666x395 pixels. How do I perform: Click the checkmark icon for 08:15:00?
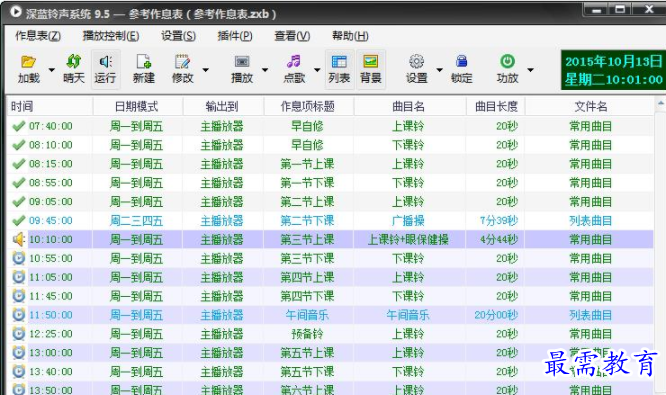pyautogui.click(x=18, y=164)
